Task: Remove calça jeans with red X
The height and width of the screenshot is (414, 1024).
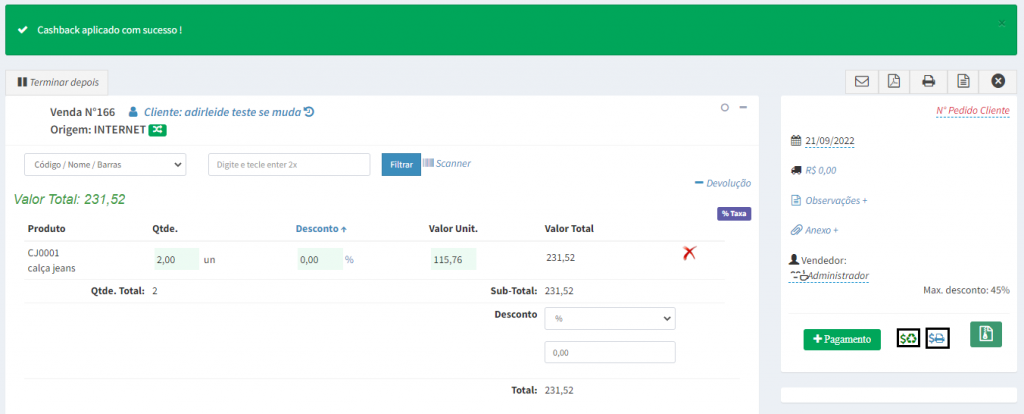Action: pyautogui.click(x=688, y=254)
